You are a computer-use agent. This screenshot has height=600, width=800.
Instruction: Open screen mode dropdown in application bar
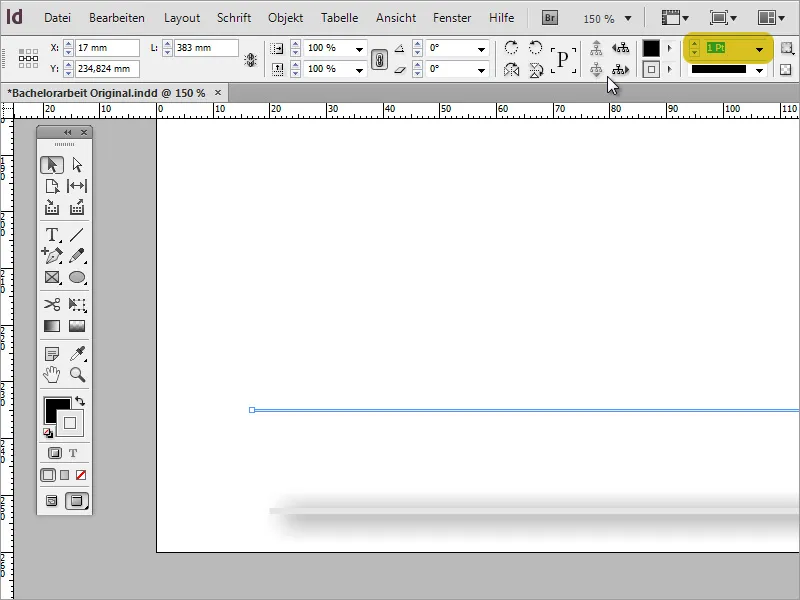pos(723,18)
